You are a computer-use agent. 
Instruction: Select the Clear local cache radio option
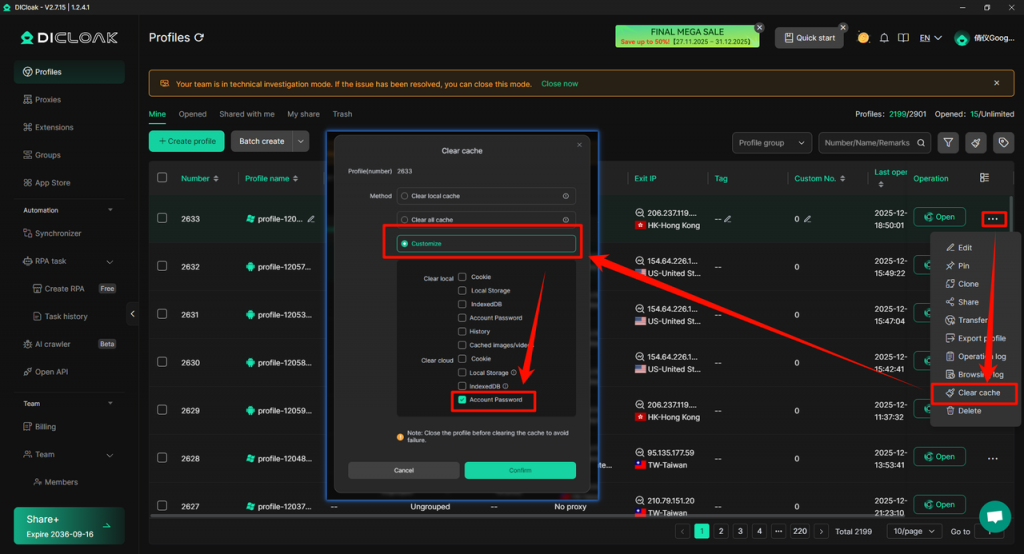point(404,196)
